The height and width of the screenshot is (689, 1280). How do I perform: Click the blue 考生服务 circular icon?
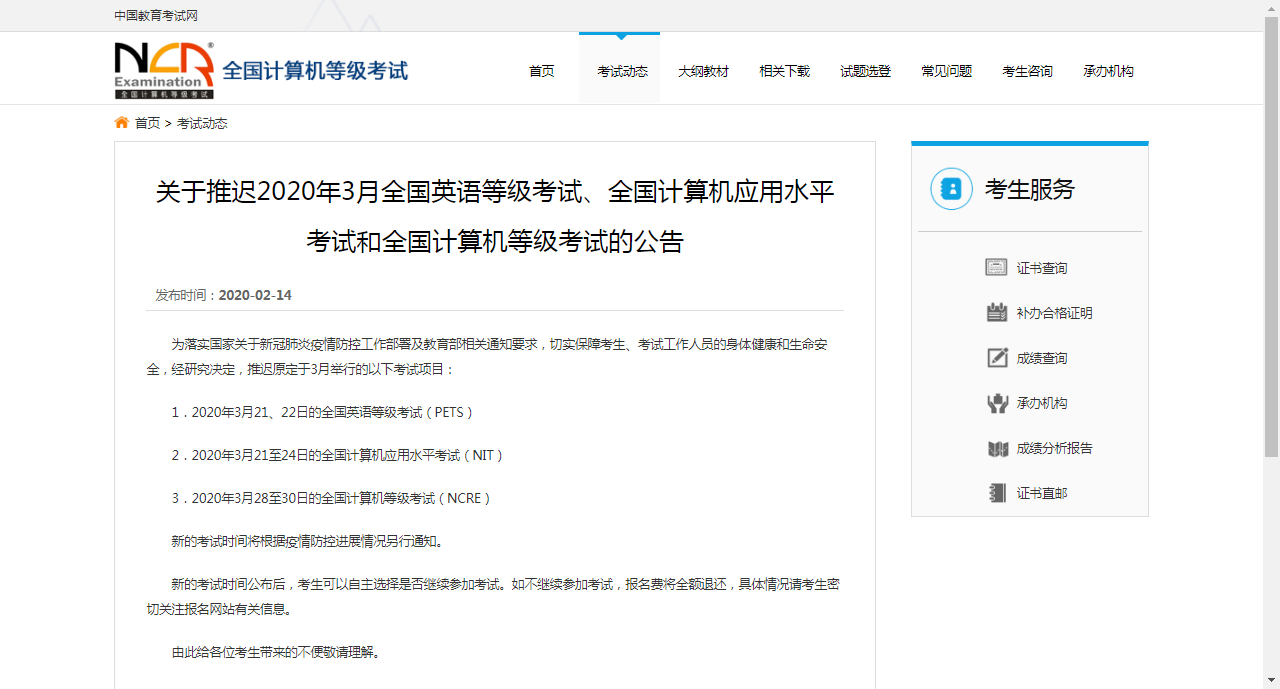(x=951, y=189)
